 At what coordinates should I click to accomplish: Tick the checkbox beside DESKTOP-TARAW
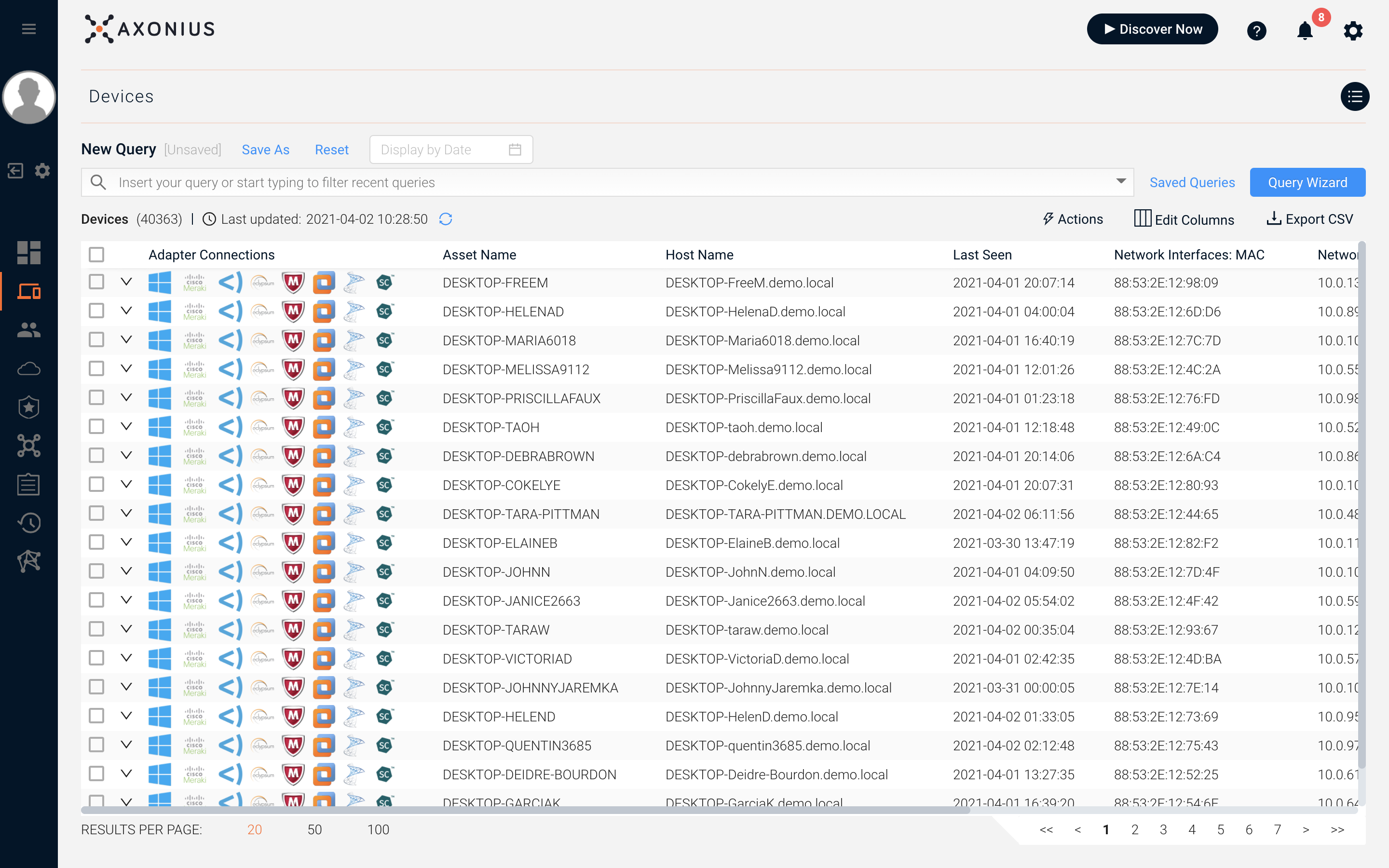click(96, 629)
